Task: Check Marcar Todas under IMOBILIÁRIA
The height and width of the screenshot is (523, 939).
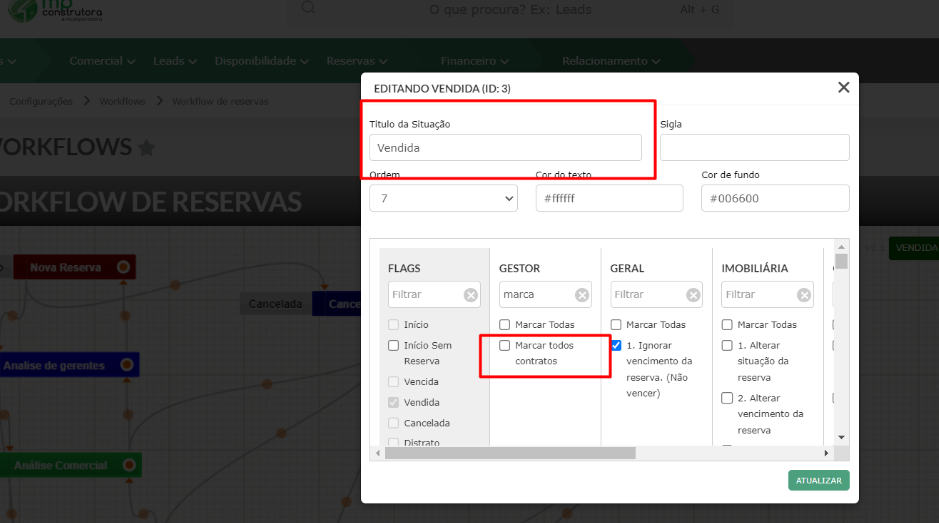Action: 727,325
